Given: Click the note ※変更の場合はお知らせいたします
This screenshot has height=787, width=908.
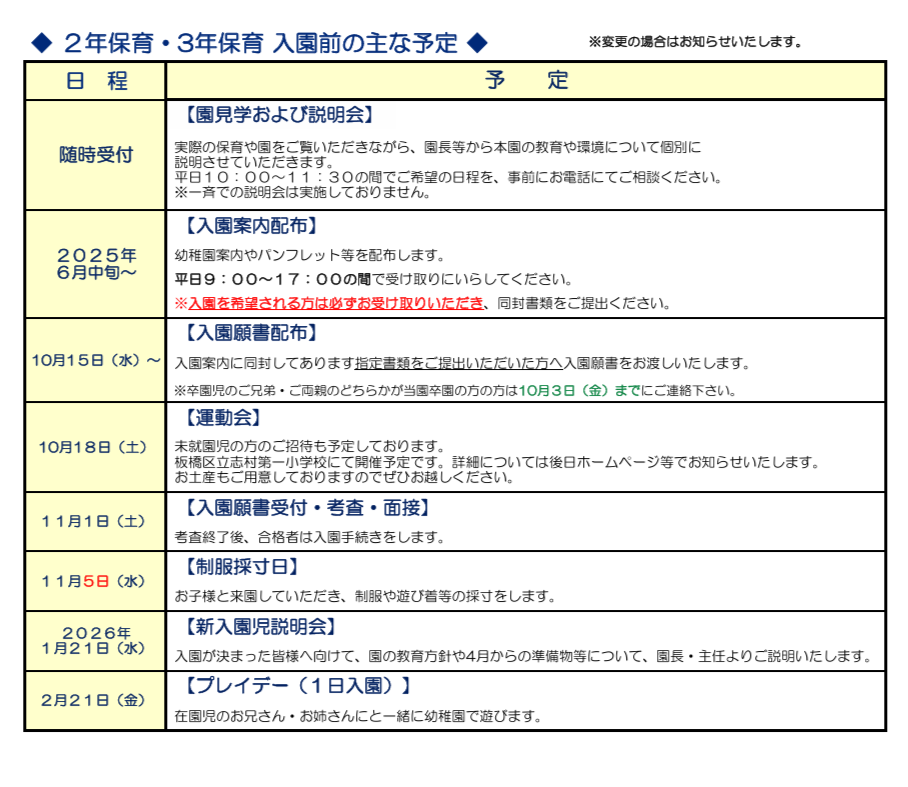Looking at the screenshot, I should [695, 42].
